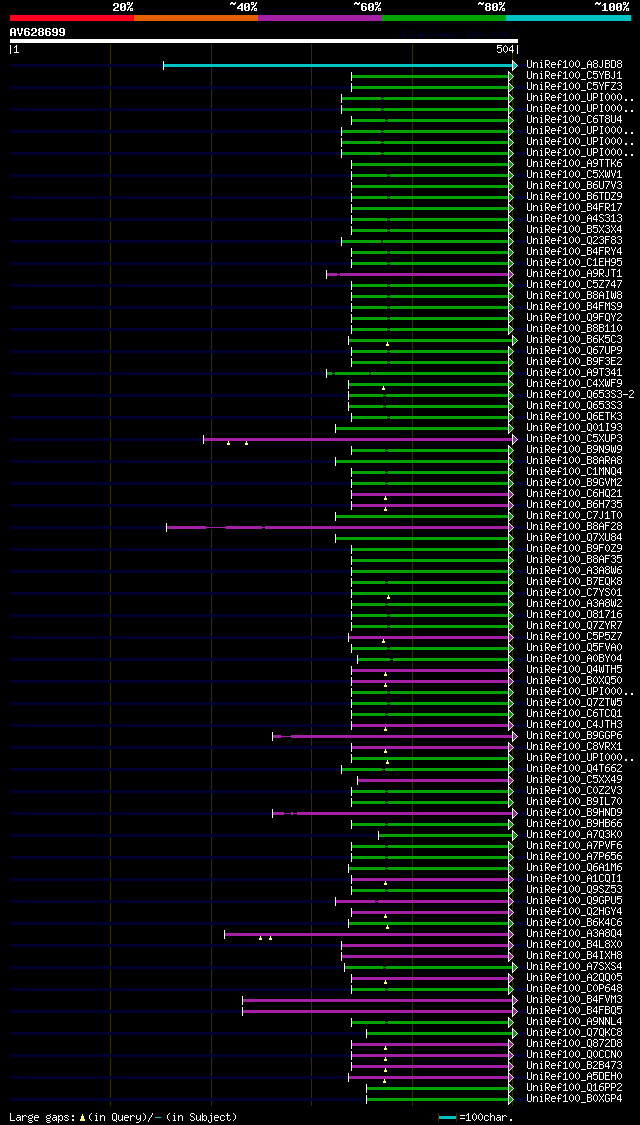Click UniRef100_C4JTH3 label
The width and height of the screenshot is (640, 1125).
[x=574, y=725]
